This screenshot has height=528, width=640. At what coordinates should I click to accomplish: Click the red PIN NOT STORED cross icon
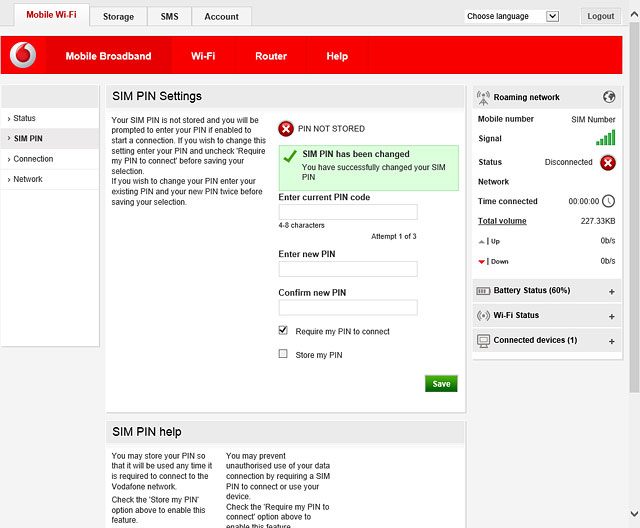[x=286, y=129]
